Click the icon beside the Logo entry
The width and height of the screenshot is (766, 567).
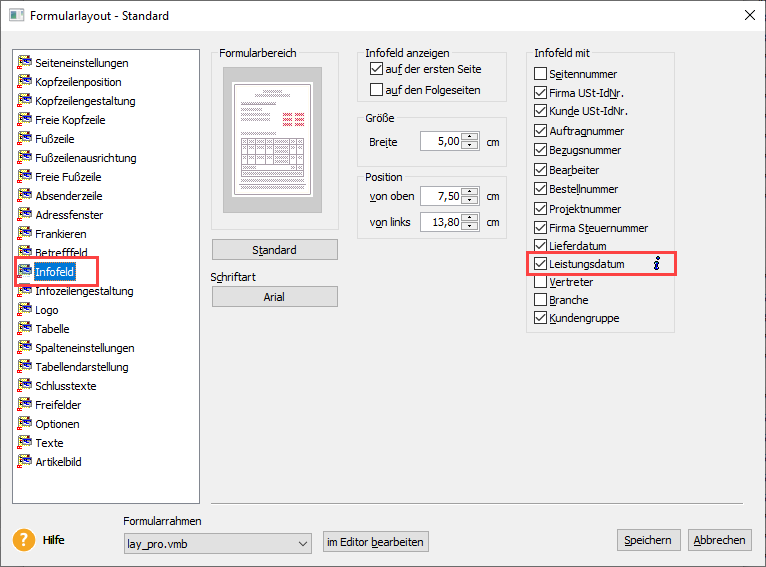[25, 310]
